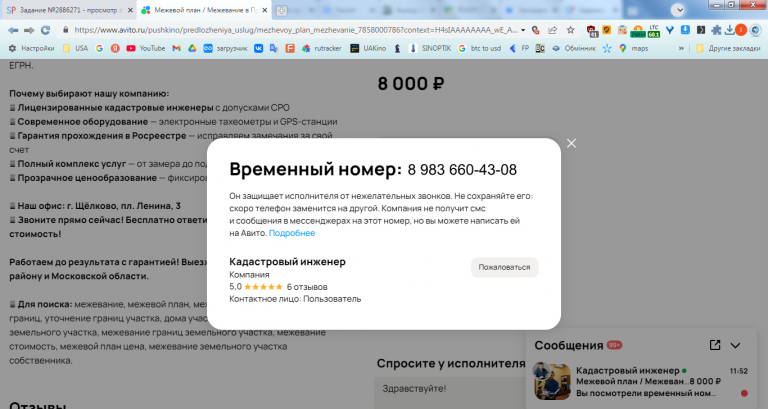Open the blue download extension icon

pyautogui.click(x=685, y=30)
